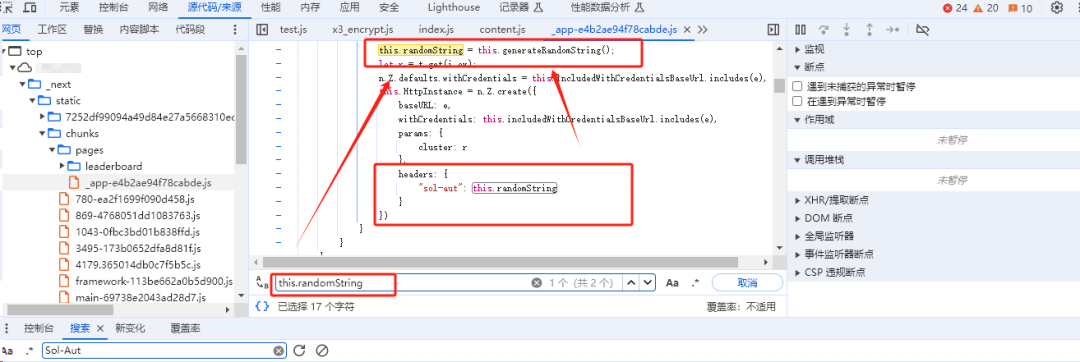Open the drawer three-dot menu
Image resolution: width=1080 pixels, height=362 pixels.
(7, 329)
